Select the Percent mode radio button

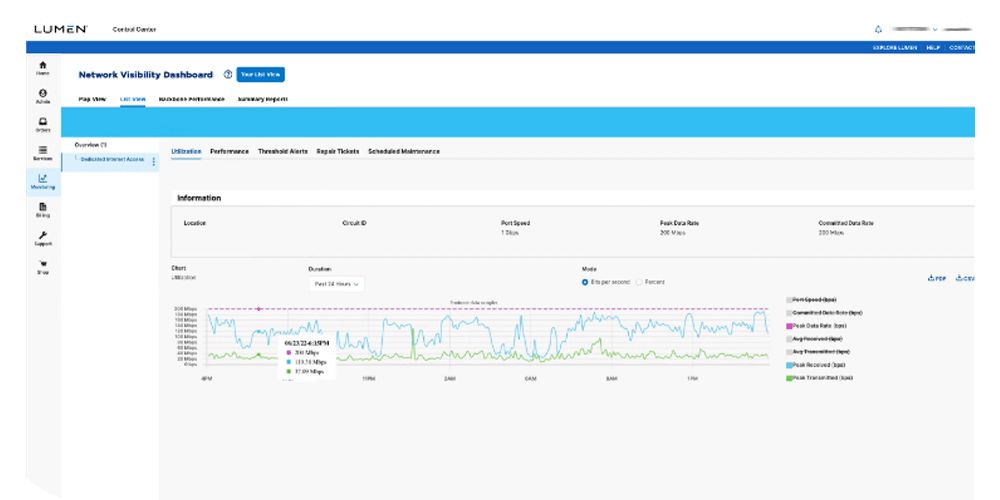[639, 282]
